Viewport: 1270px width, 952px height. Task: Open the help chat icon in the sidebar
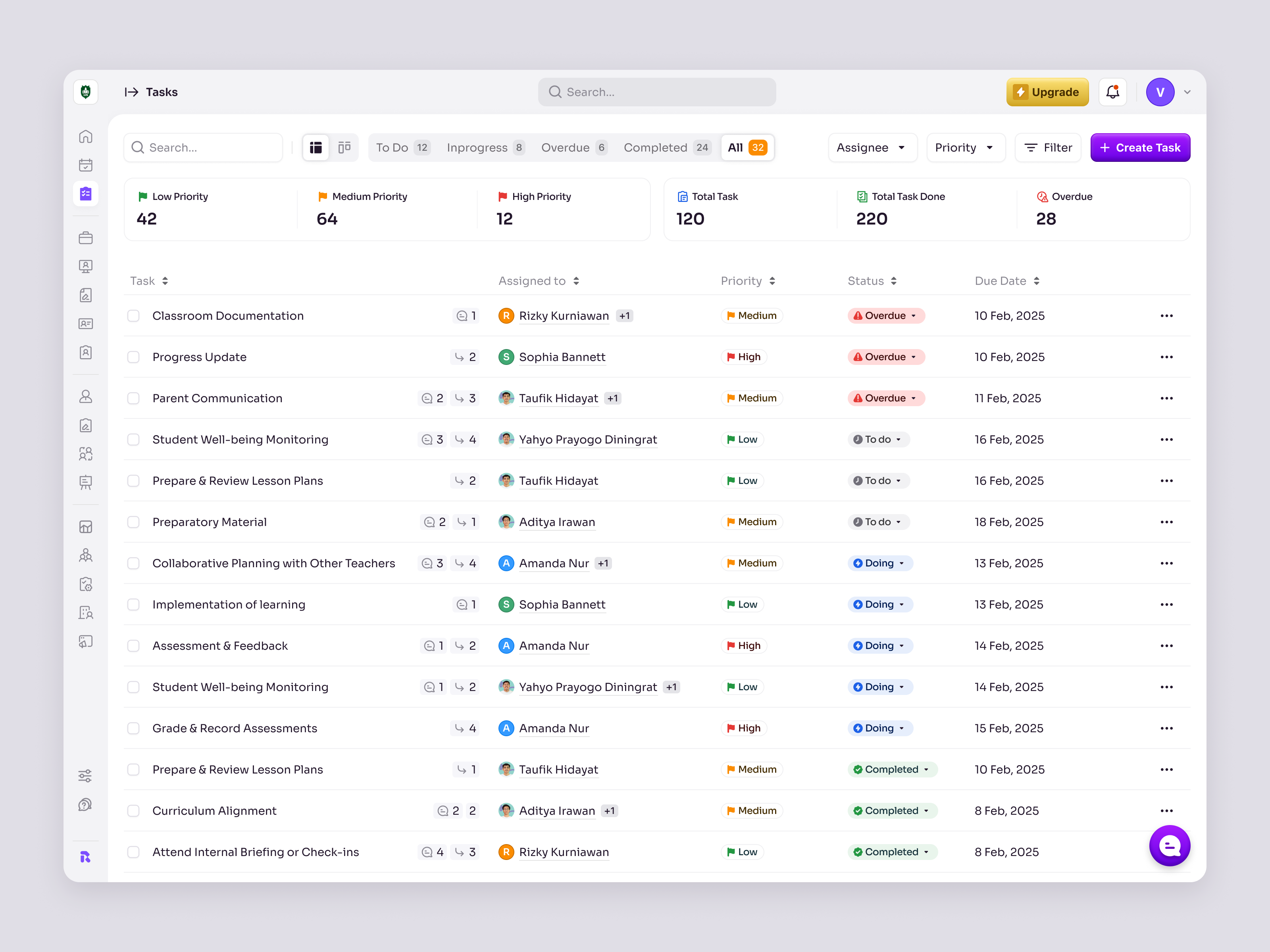click(86, 804)
